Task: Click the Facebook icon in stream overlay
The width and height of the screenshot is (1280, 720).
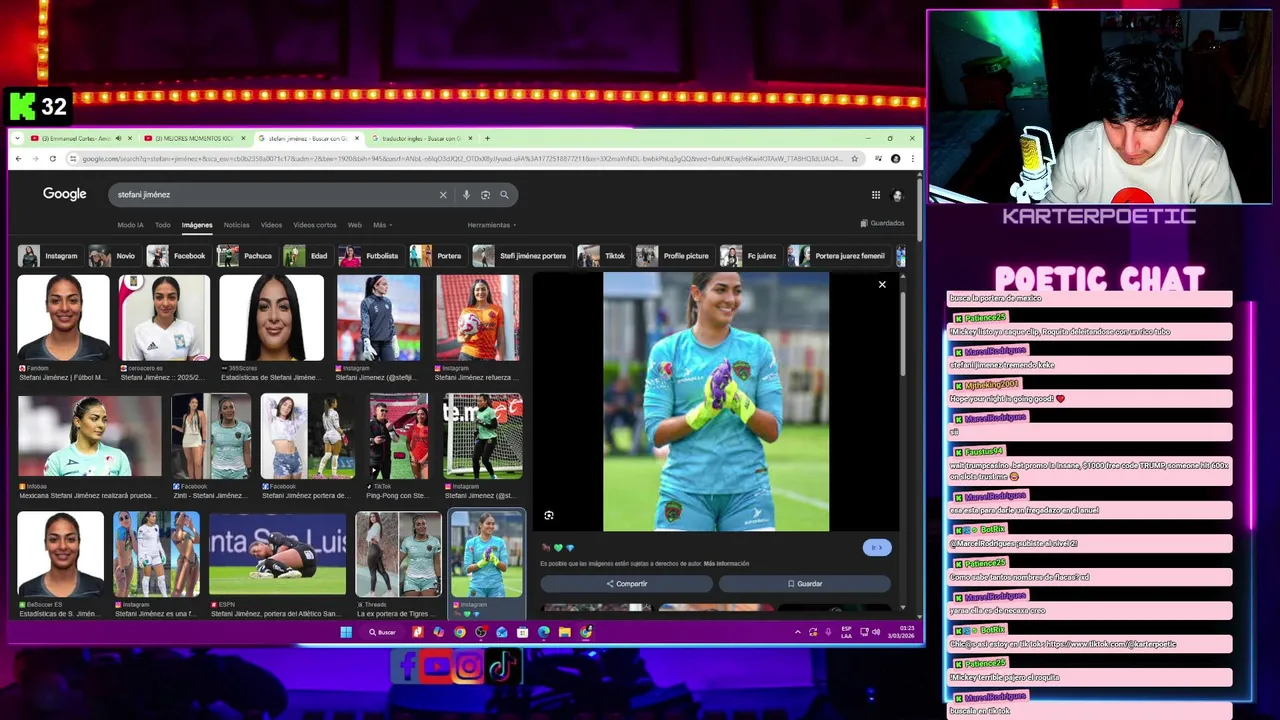Action: 405,666
